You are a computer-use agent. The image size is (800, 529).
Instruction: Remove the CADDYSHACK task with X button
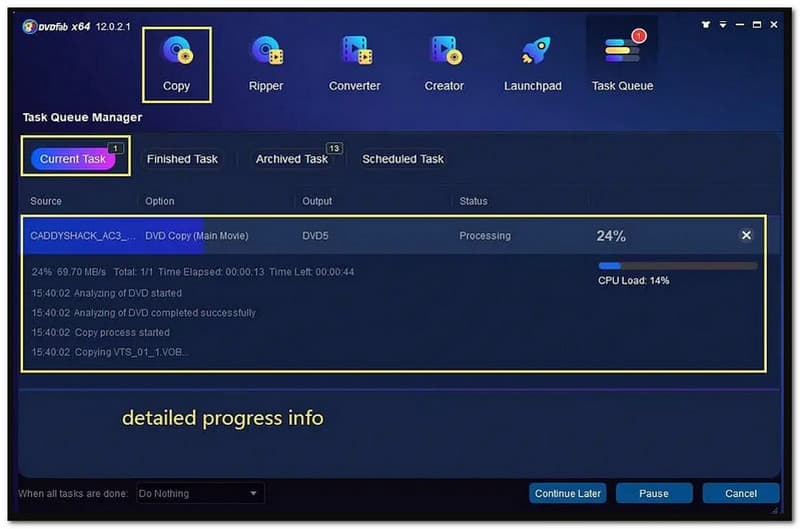pyautogui.click(x=746, y=236)
